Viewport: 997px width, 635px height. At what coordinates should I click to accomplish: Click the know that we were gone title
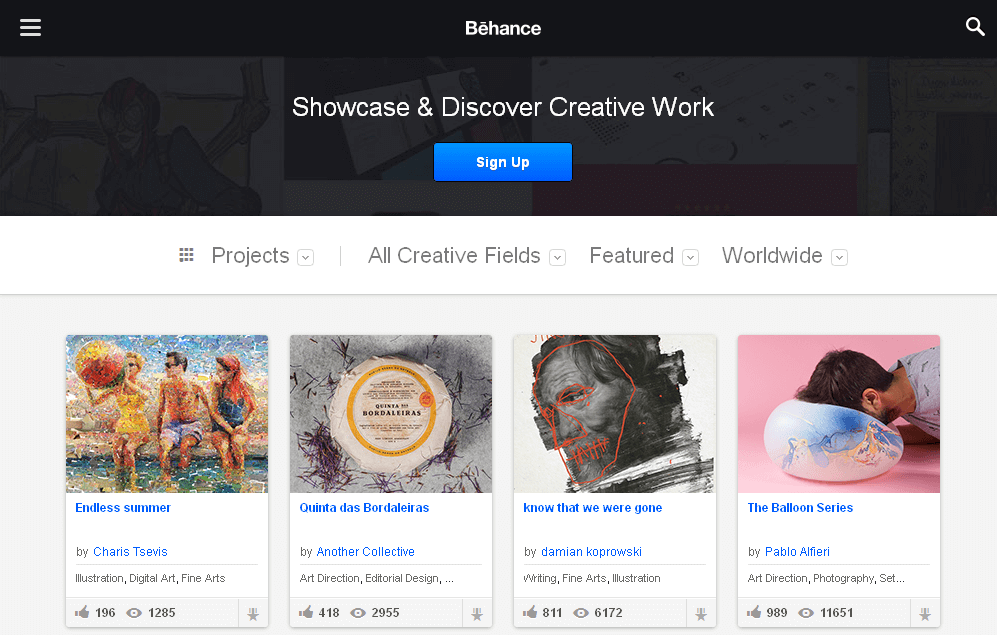click(593, 508)
